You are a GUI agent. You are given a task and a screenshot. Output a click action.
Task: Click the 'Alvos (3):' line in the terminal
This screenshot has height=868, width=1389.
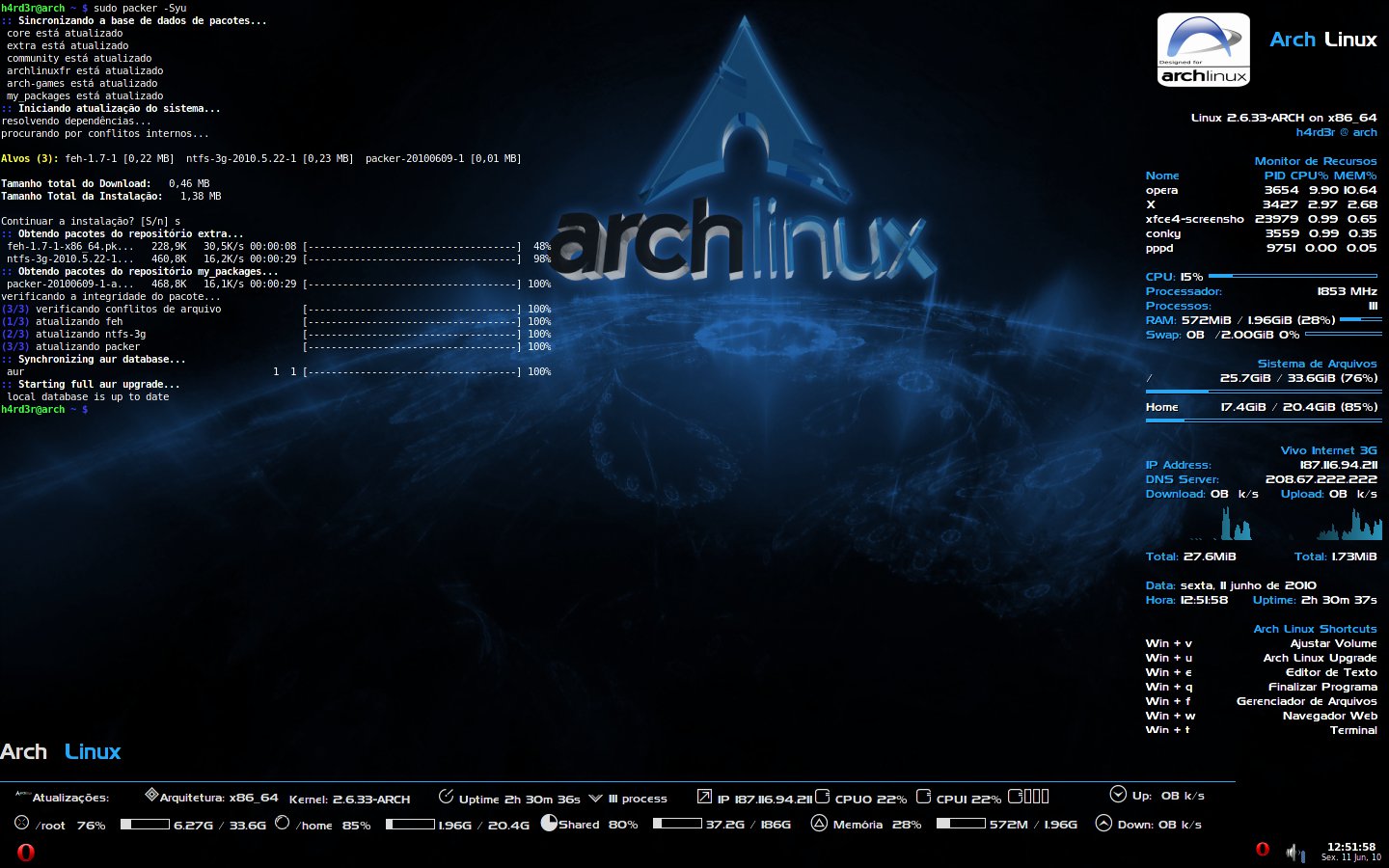point(261,158)
